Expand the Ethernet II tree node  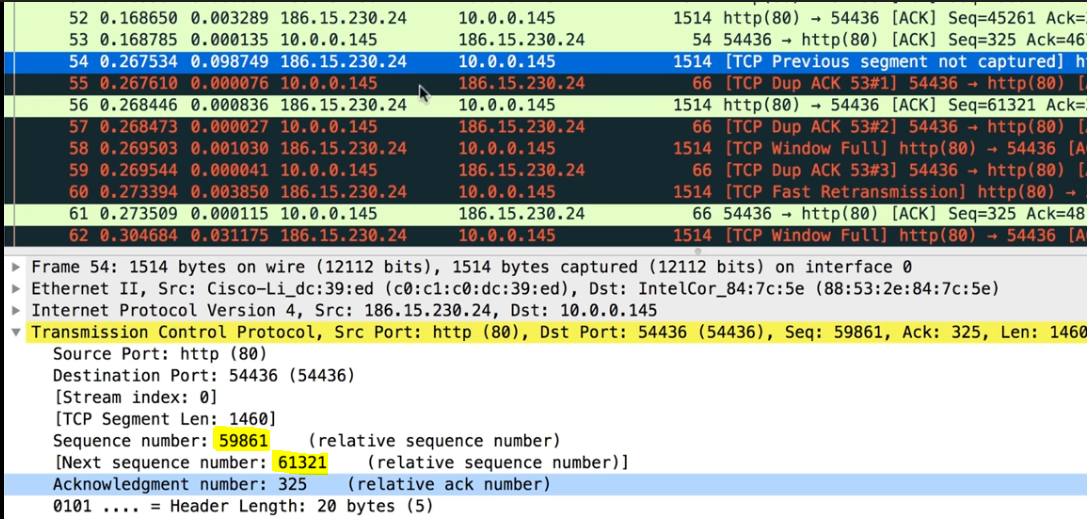[16, 289]
